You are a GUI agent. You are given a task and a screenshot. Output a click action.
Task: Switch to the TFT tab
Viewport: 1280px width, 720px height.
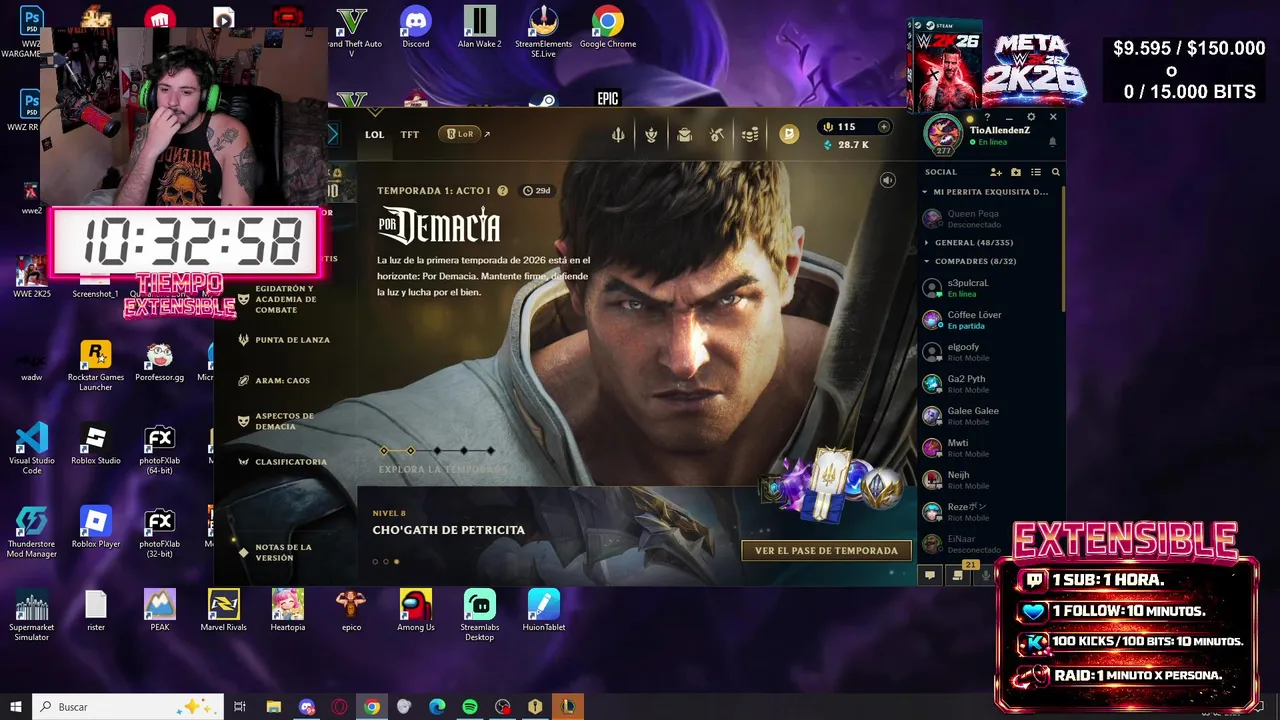[410, 134]
